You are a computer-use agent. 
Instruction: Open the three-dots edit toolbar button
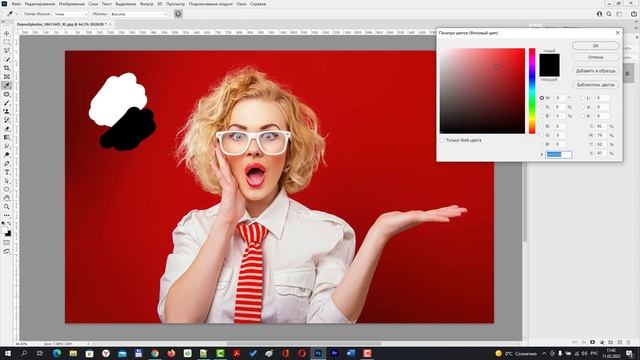click(7, 216)
